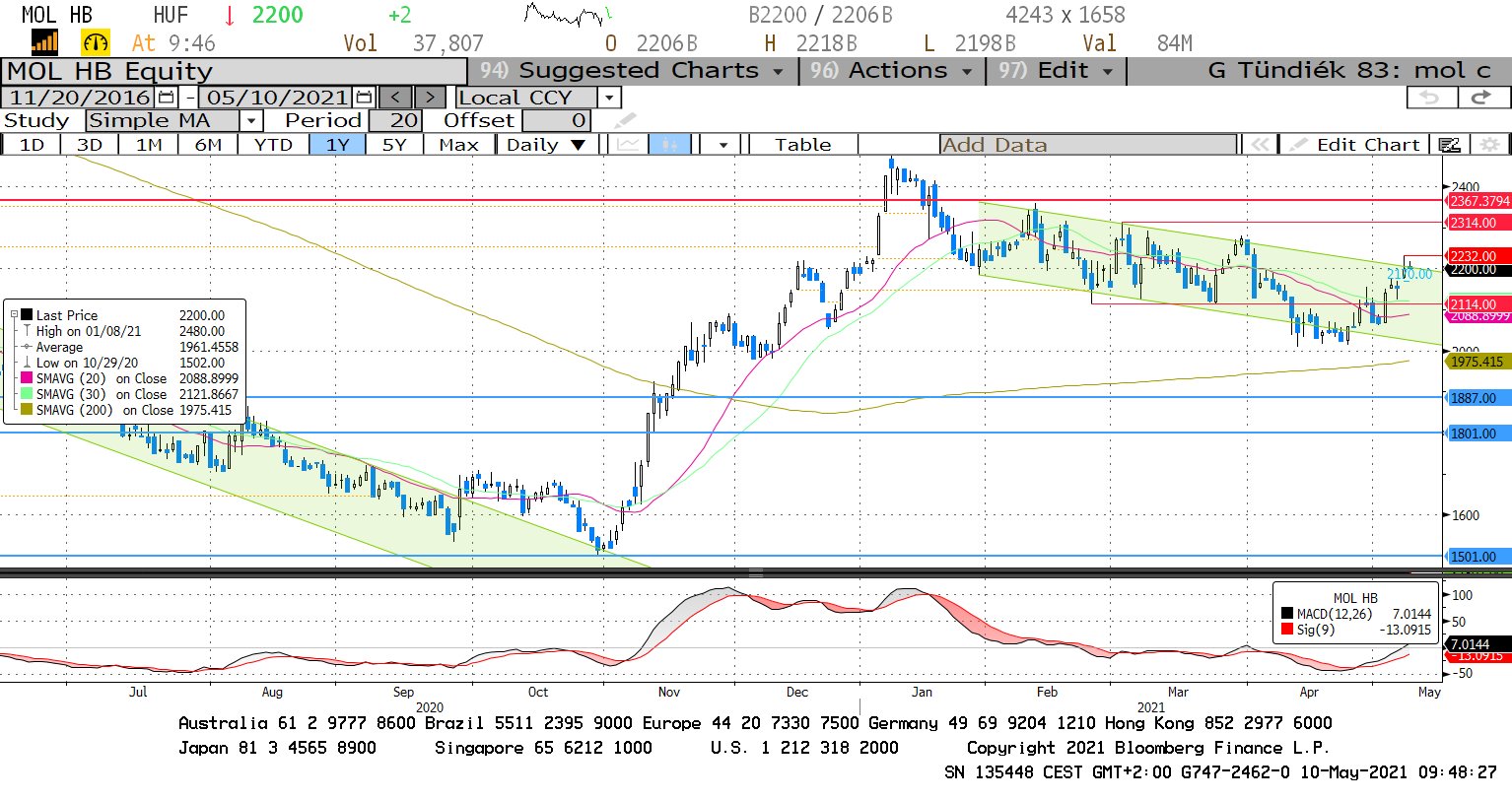
Task: Select the 3D range tab
Action: [90, 145]
